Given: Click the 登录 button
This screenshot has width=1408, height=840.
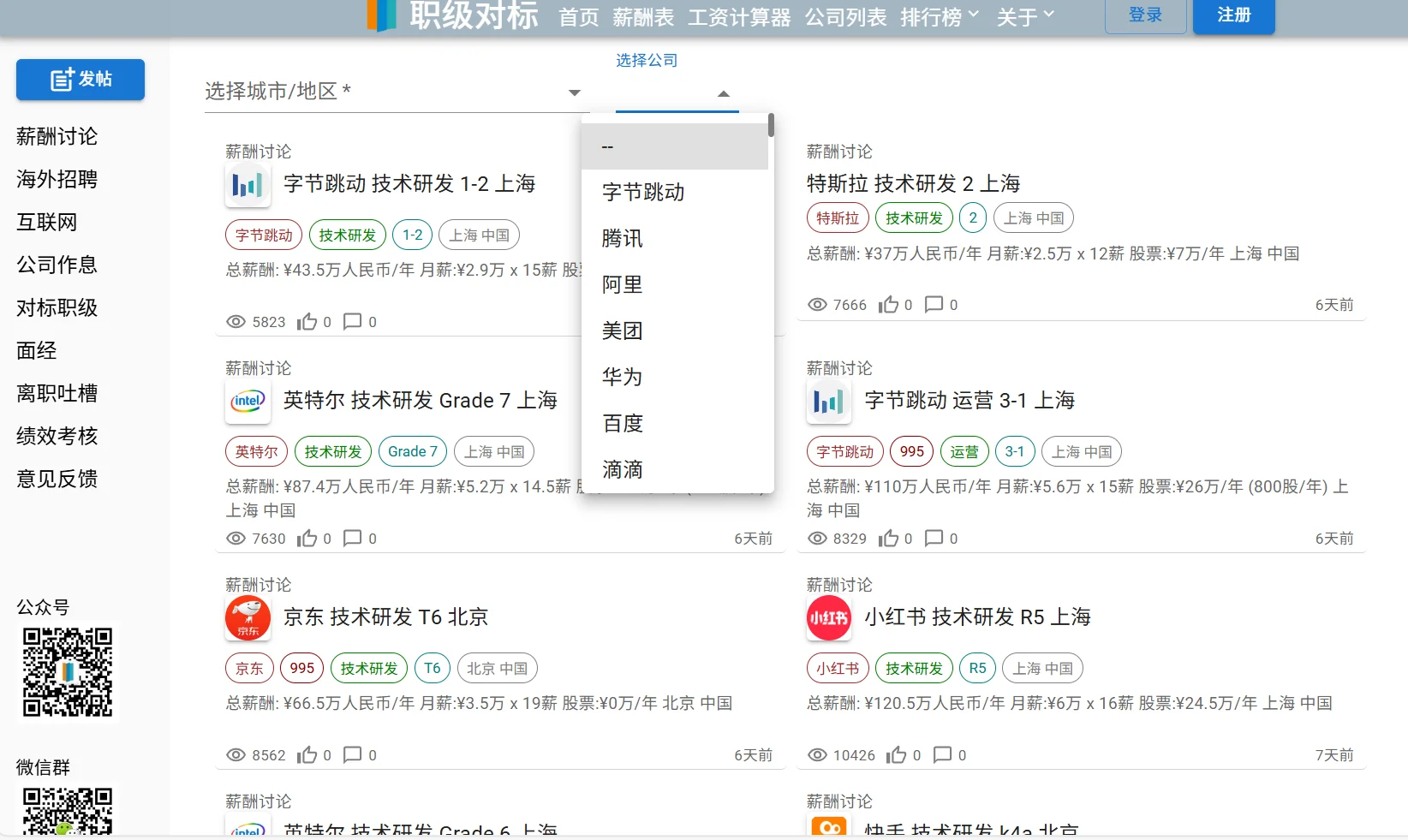Looking at the screenshot, I should click(x=1145, y=15).
